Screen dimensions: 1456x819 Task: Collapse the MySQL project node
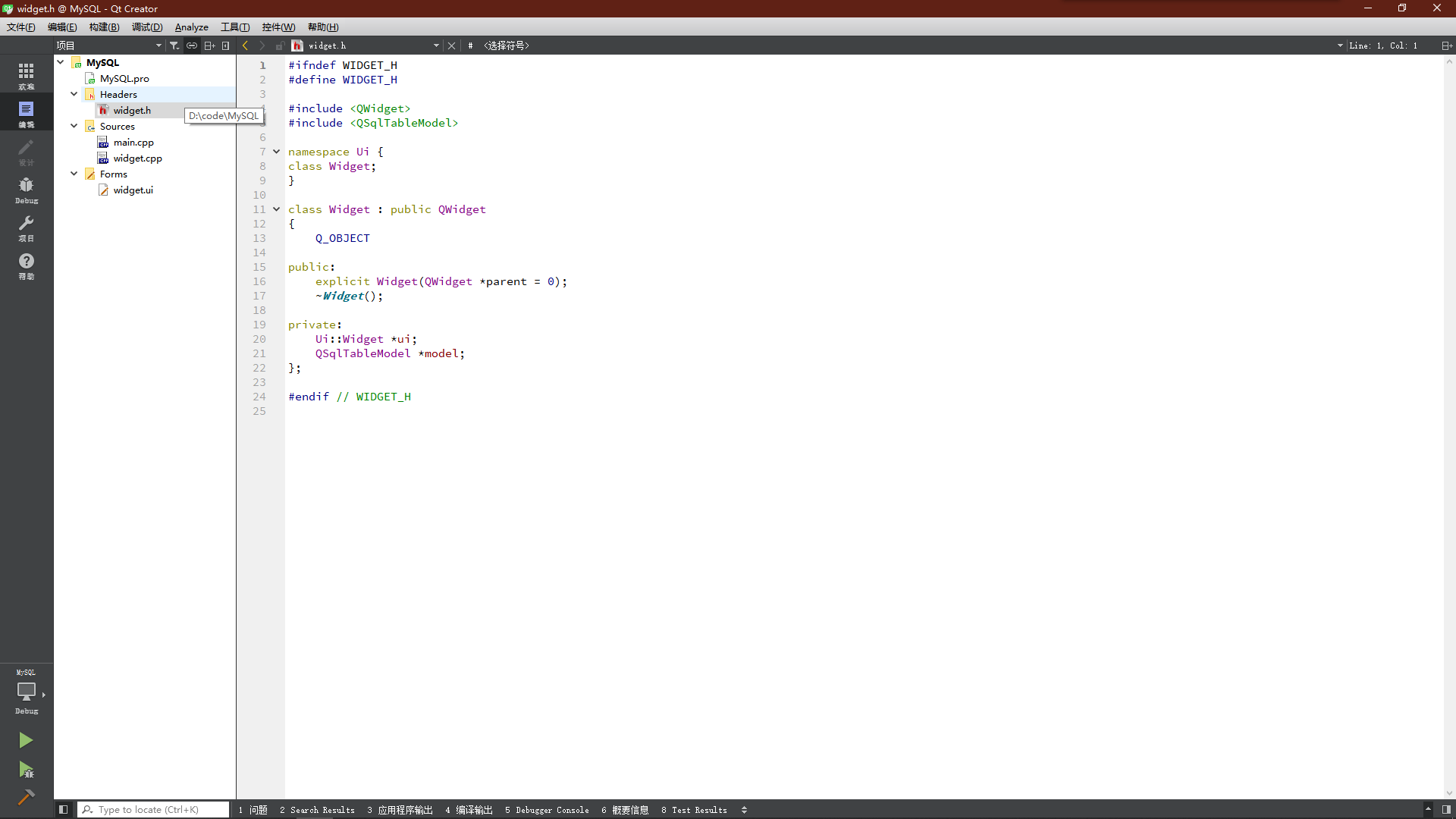pos(61,62)
